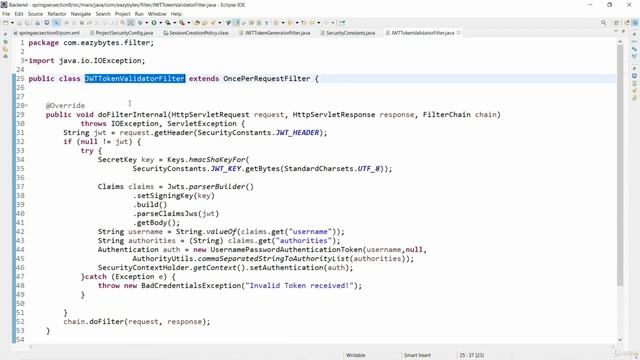The width and height of the screenshot is (640, 360).
Task: Click the JWT_KEY constant on line 35
Action: pyautogui.click(x=226, y=169)
